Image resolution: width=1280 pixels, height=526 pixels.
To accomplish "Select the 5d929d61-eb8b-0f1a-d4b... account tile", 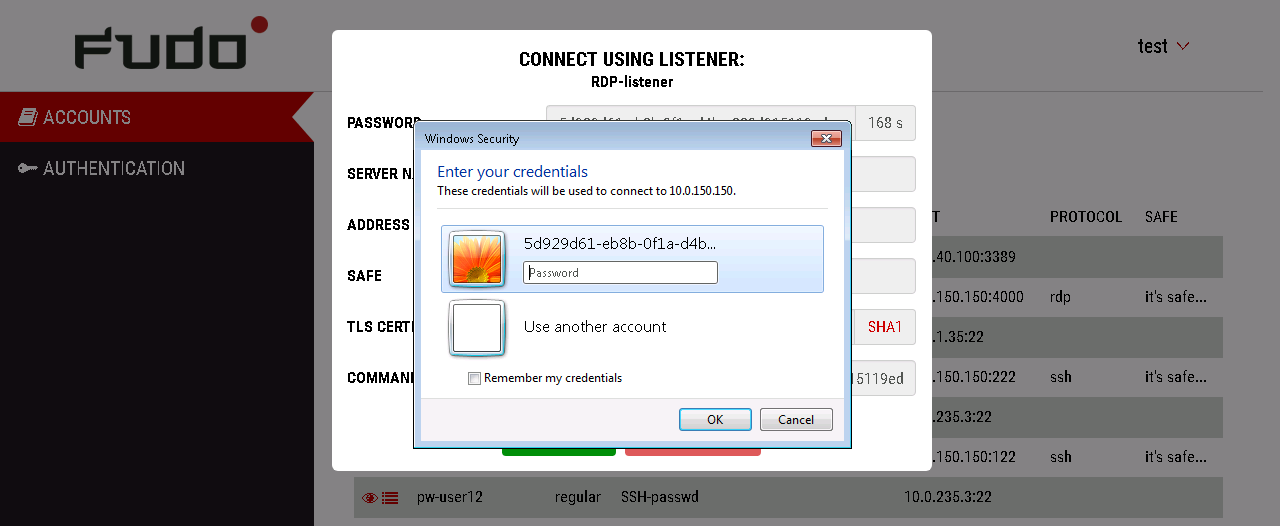I will pyautogui.click(x=632, y=259).
